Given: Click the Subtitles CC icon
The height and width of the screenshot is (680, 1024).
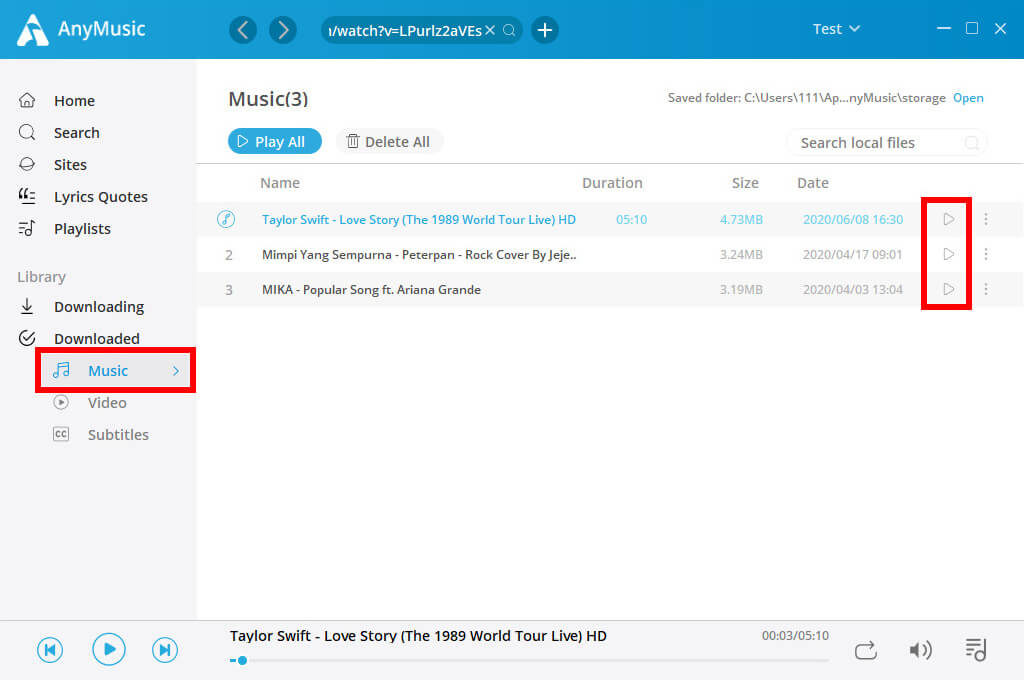Looking at the screenshot, I should coord(61,434).
